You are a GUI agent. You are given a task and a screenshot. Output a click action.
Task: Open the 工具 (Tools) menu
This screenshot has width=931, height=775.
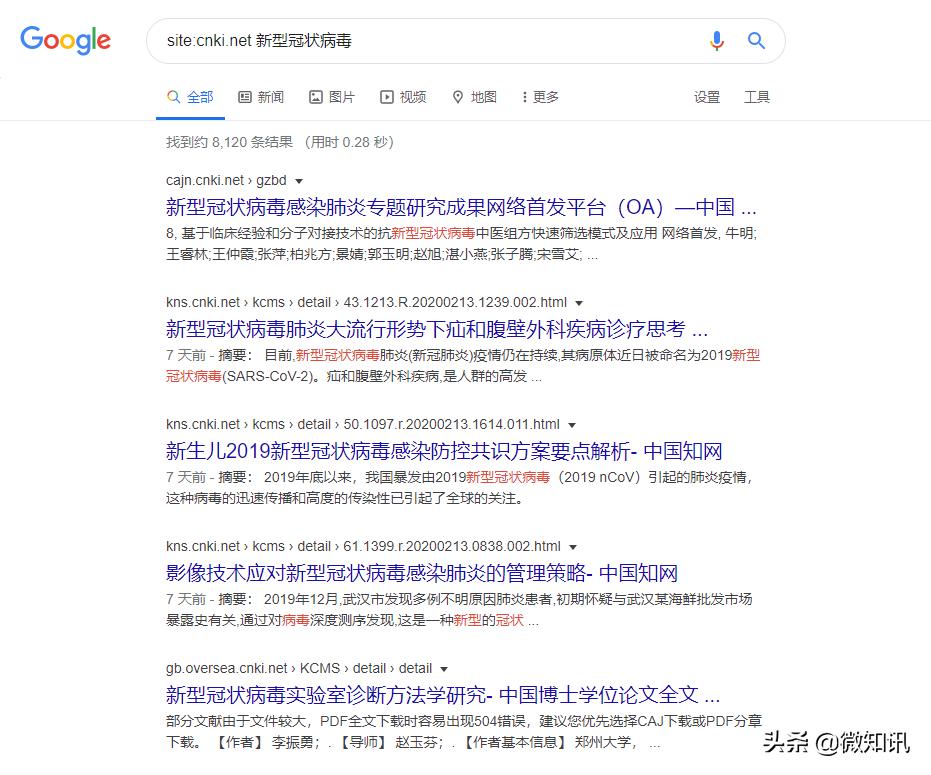click(757, 97)
